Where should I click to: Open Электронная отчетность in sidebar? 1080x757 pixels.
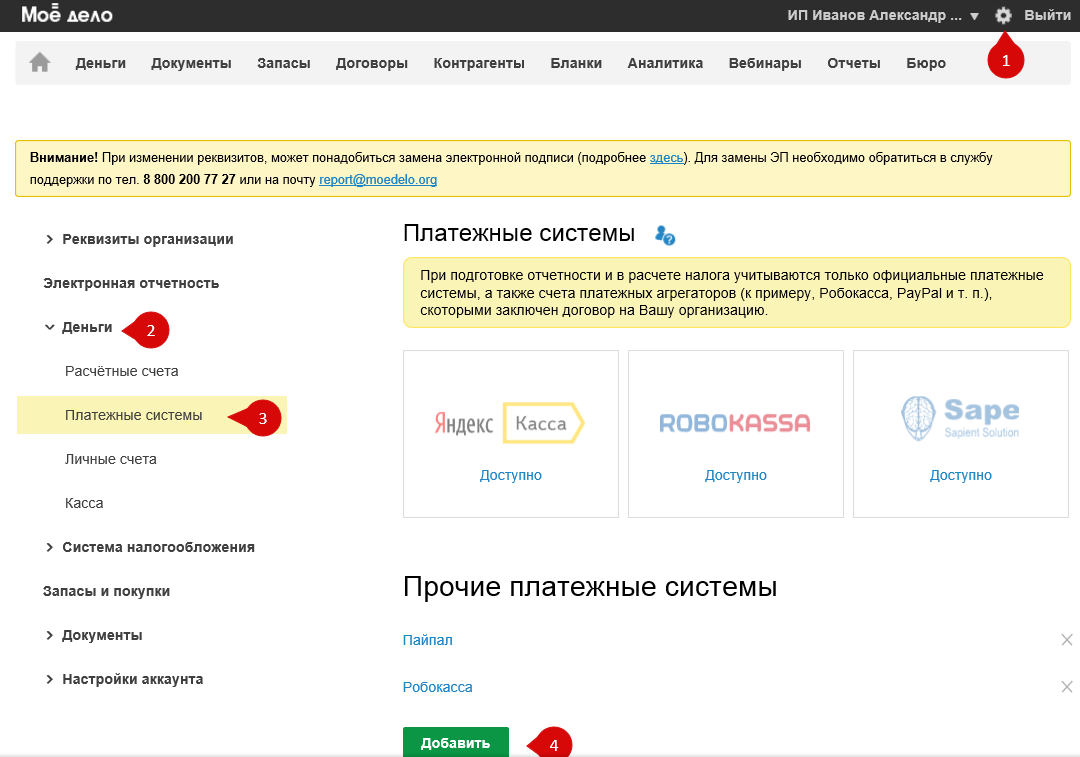click(x=131, y=283)
